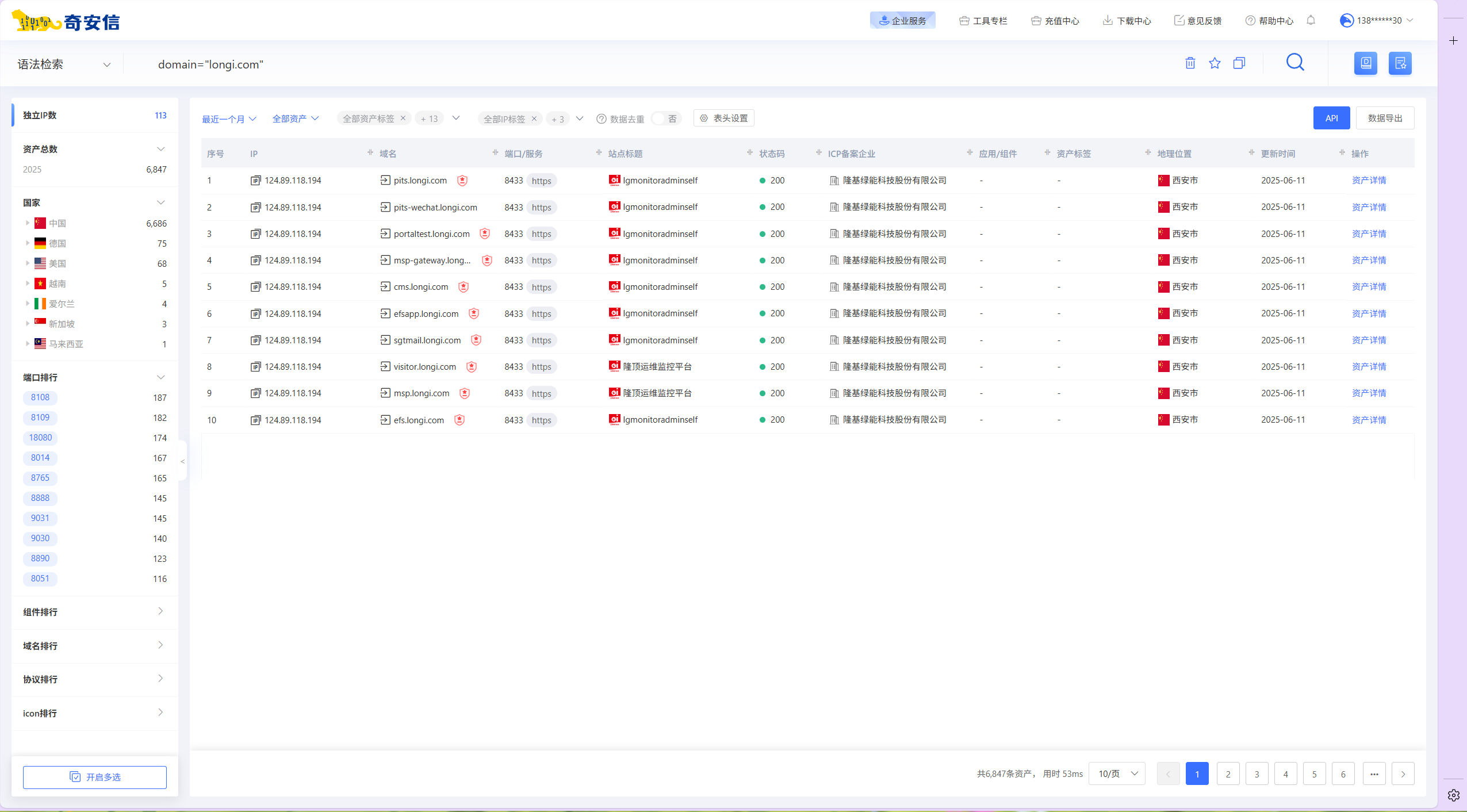The image size is (1467, 812).
Task: Remove the 全部资产标签 filter tag
Action: [x=403, y=118]
